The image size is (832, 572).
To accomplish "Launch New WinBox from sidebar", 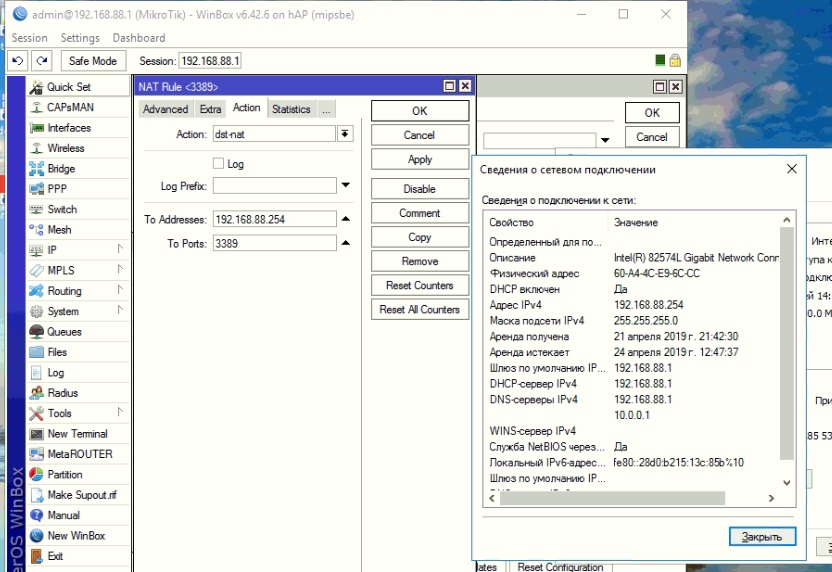I will 79,536.
